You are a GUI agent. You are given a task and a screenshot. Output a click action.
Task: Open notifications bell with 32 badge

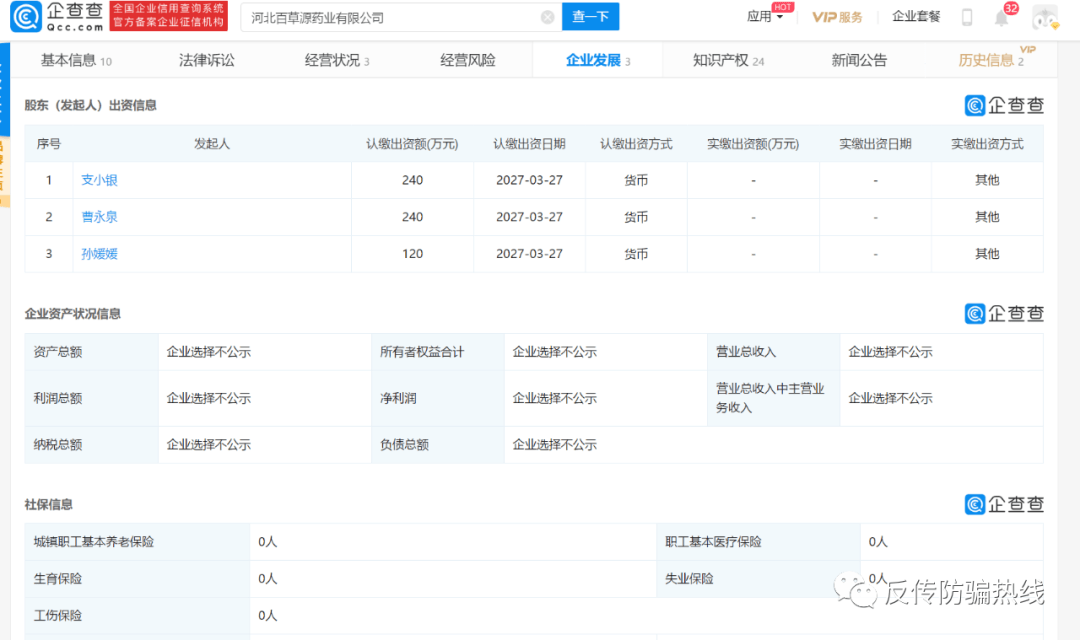(x=1002, y=17)
